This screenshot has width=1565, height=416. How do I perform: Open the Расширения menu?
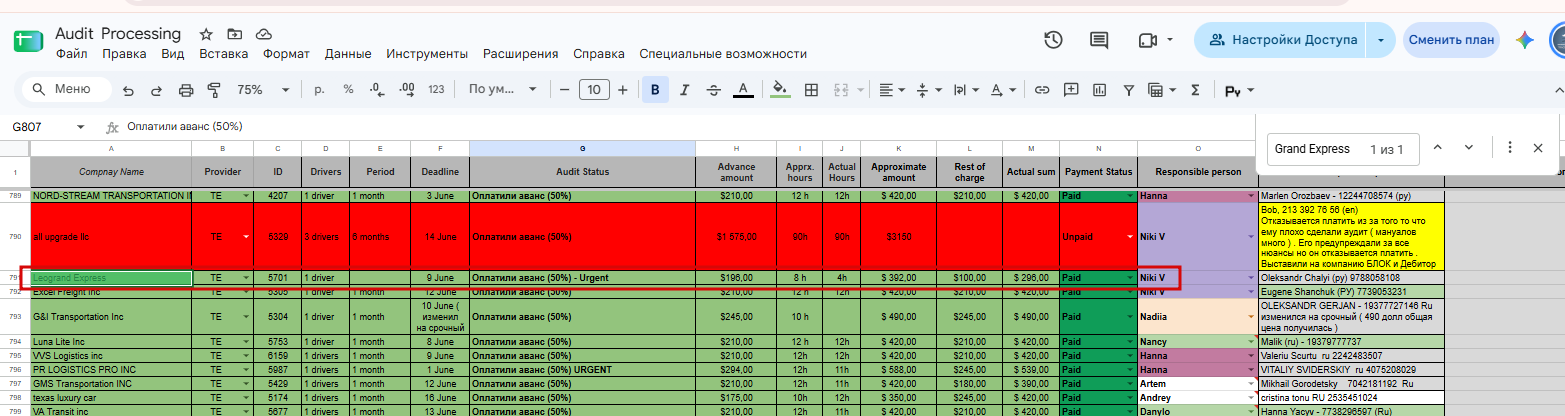(520, 54)
